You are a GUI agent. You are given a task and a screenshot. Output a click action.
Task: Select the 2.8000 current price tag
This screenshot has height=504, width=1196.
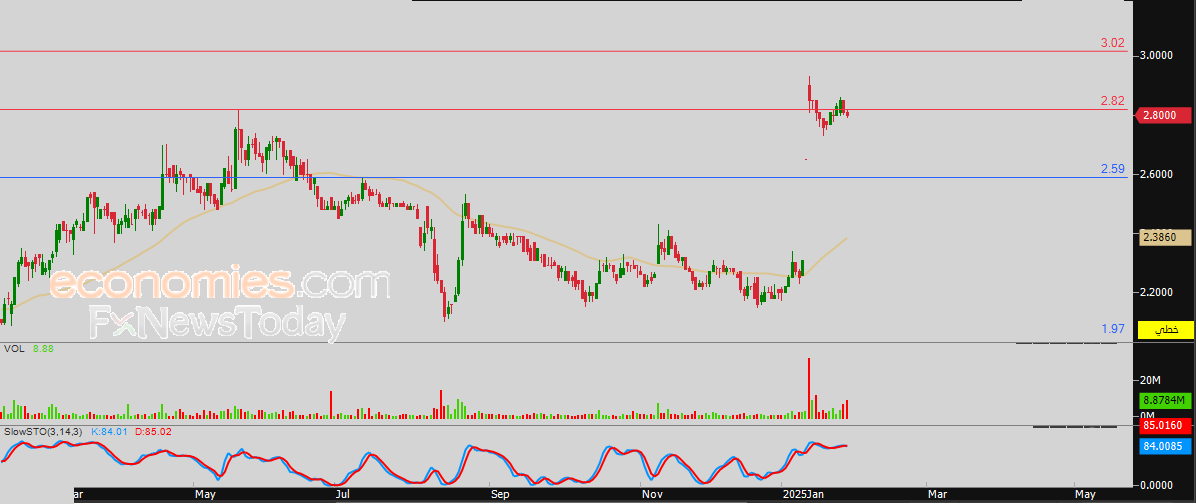(x=1164, y=115)
